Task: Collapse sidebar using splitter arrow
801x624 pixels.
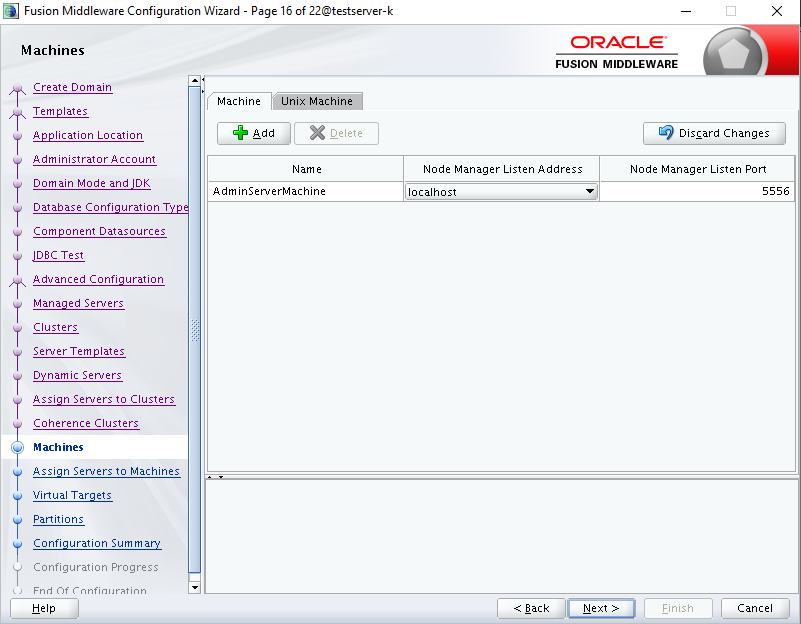Action: tap(203, 80)
